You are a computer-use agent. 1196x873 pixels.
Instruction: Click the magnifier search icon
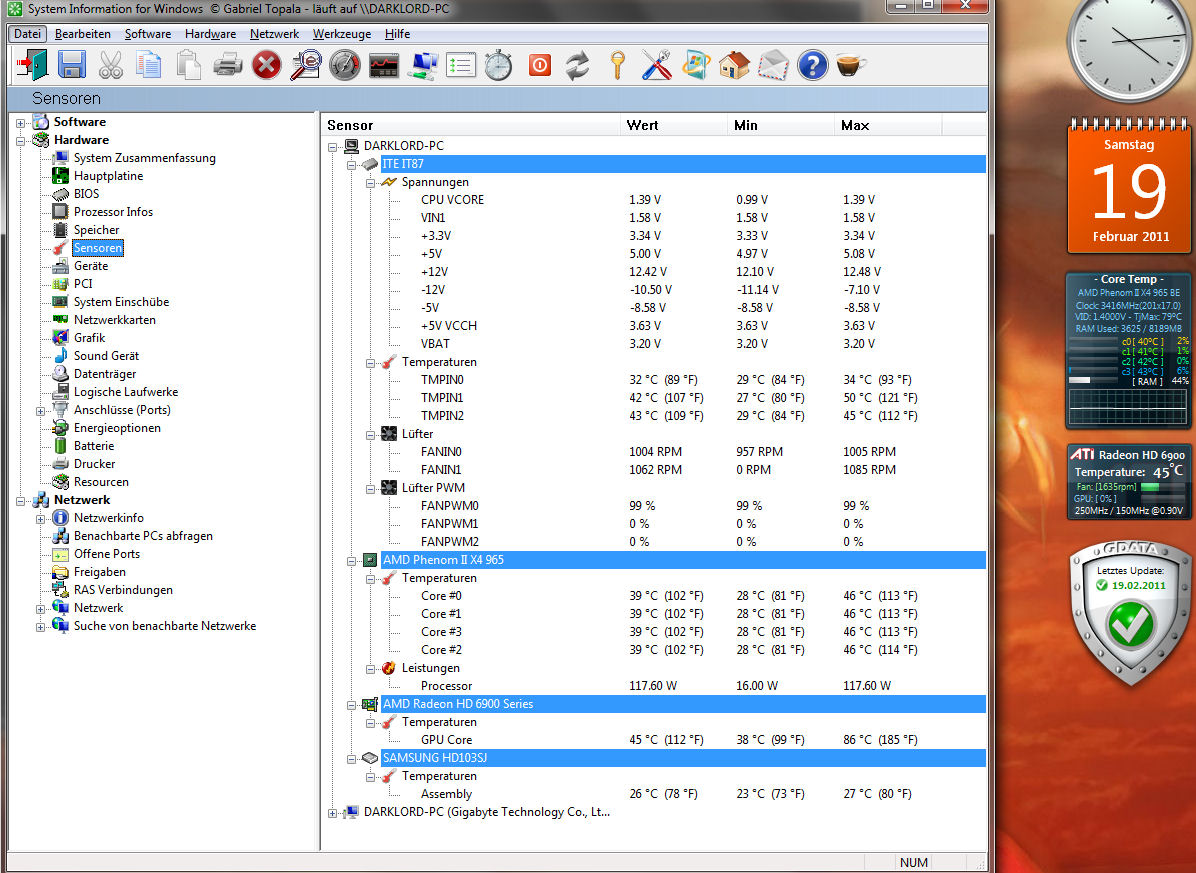coord(306,65)
